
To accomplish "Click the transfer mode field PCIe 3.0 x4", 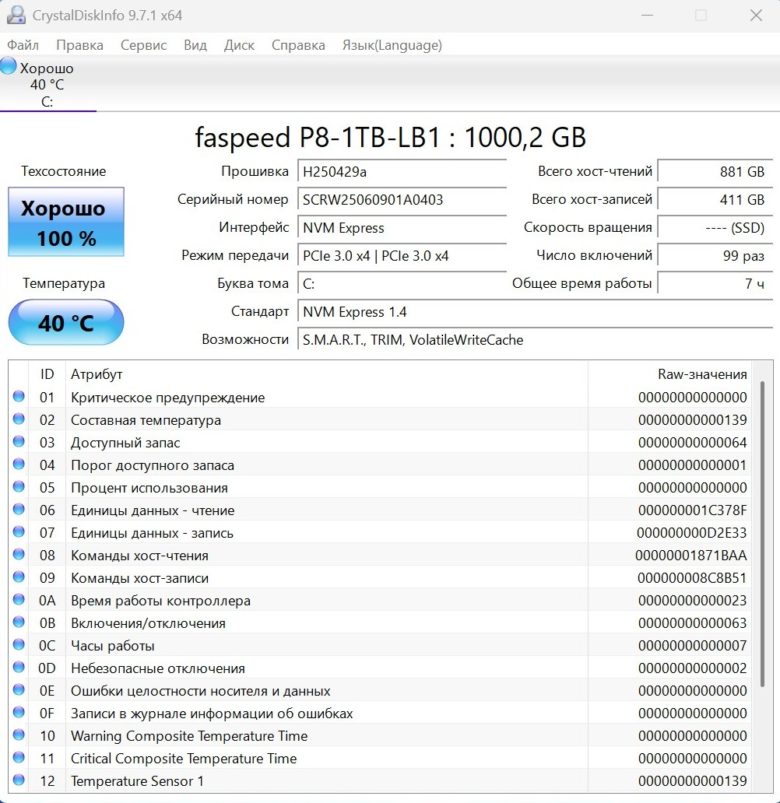I will 402,256.
